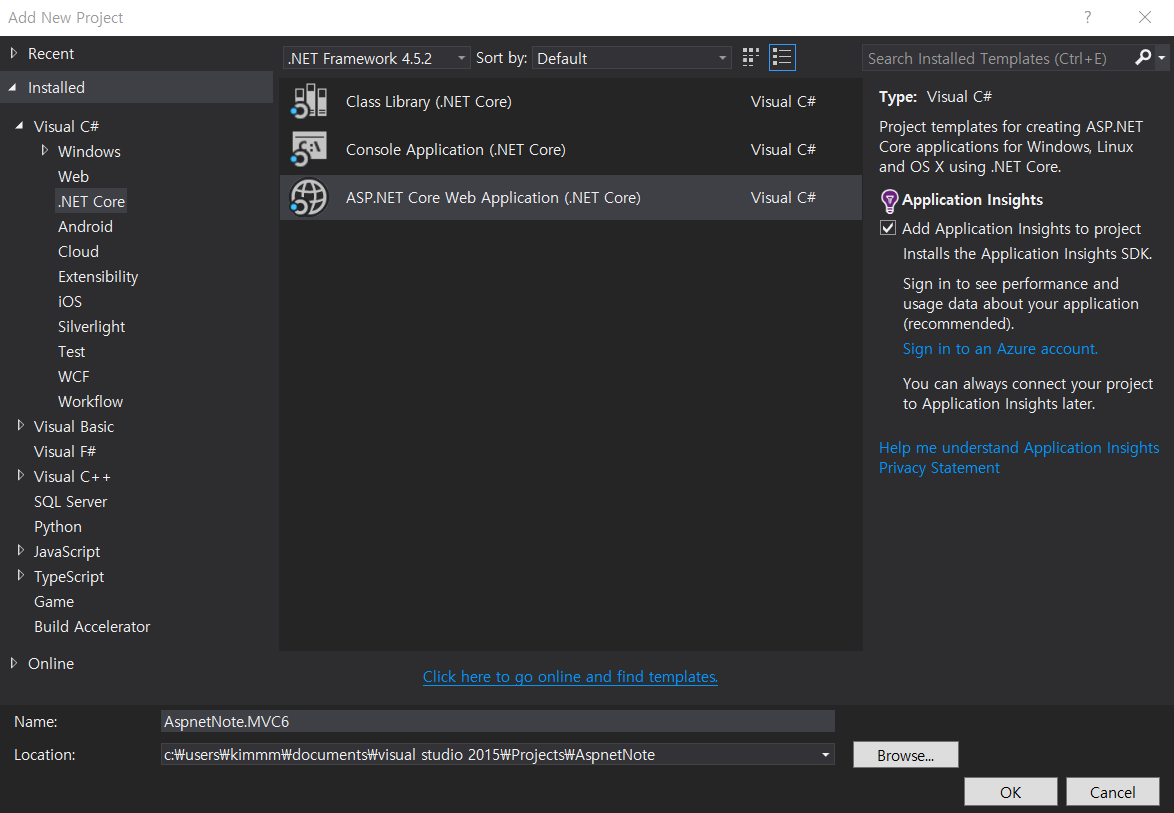Switch to list view layout
The height and width of the screenshot is (813, 1174).
tap(782, 58)
